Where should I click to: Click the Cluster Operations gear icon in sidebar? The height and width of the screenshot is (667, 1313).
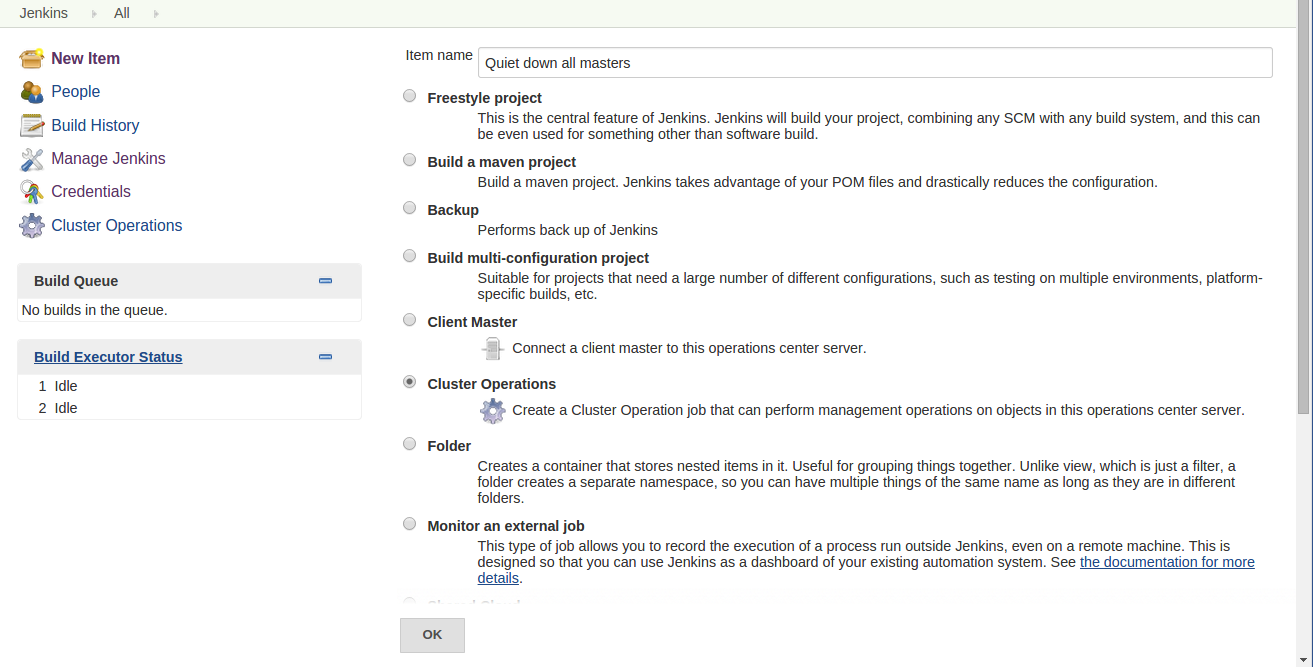[x=32, y=225]
